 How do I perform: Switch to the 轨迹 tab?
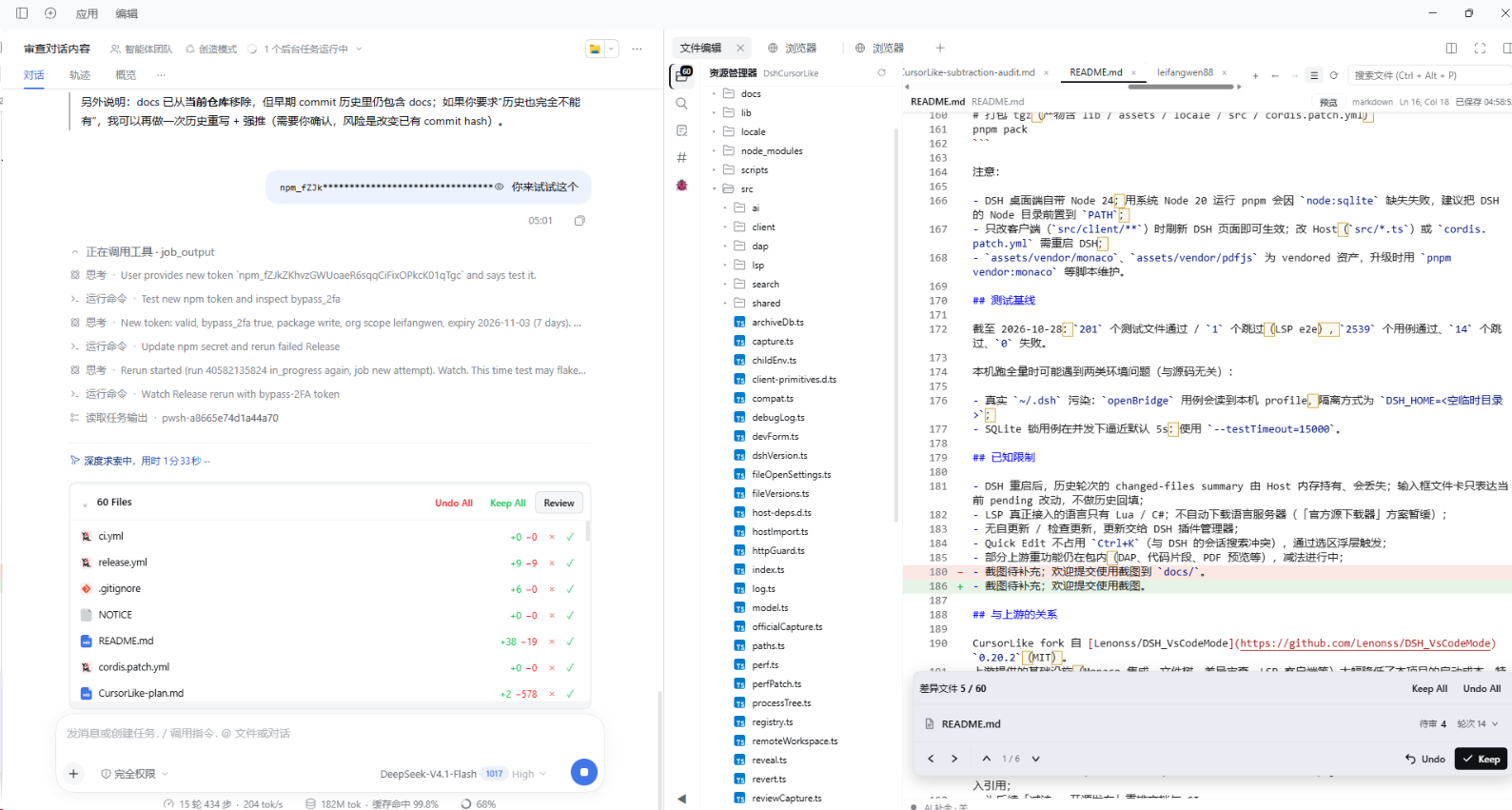[x=80, y=75]
